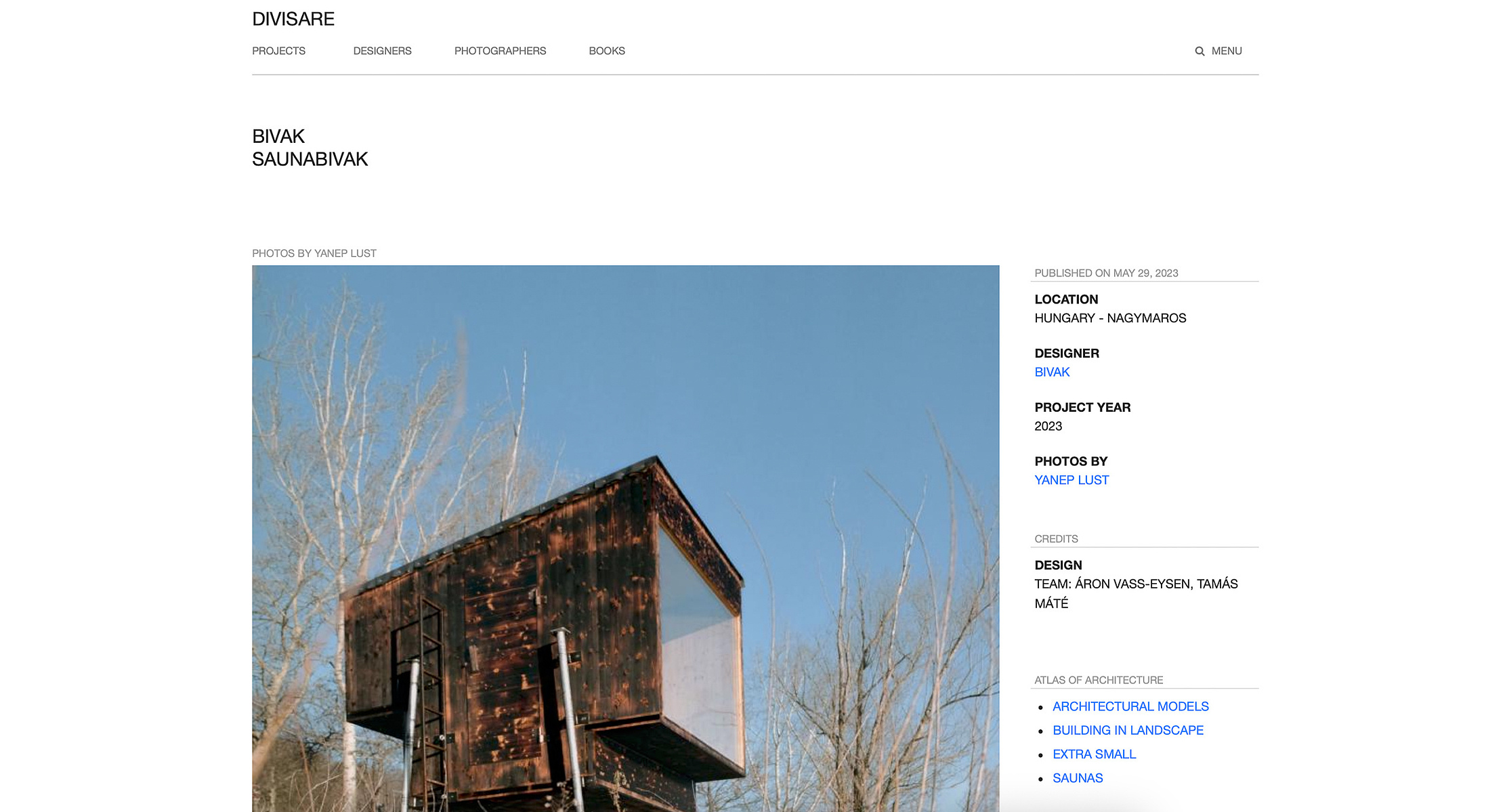Click the BIVAK SAUNABIVAK page title

coord(310,148)
